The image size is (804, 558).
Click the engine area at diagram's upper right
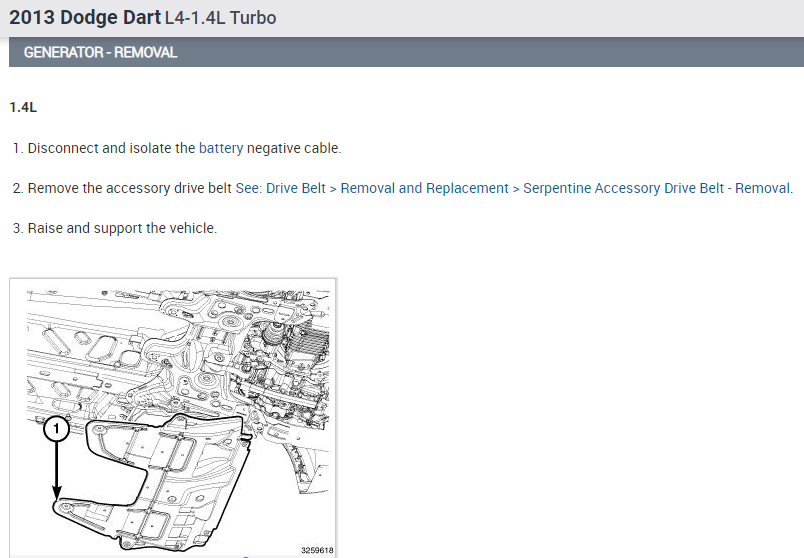[x=287, y=359]
